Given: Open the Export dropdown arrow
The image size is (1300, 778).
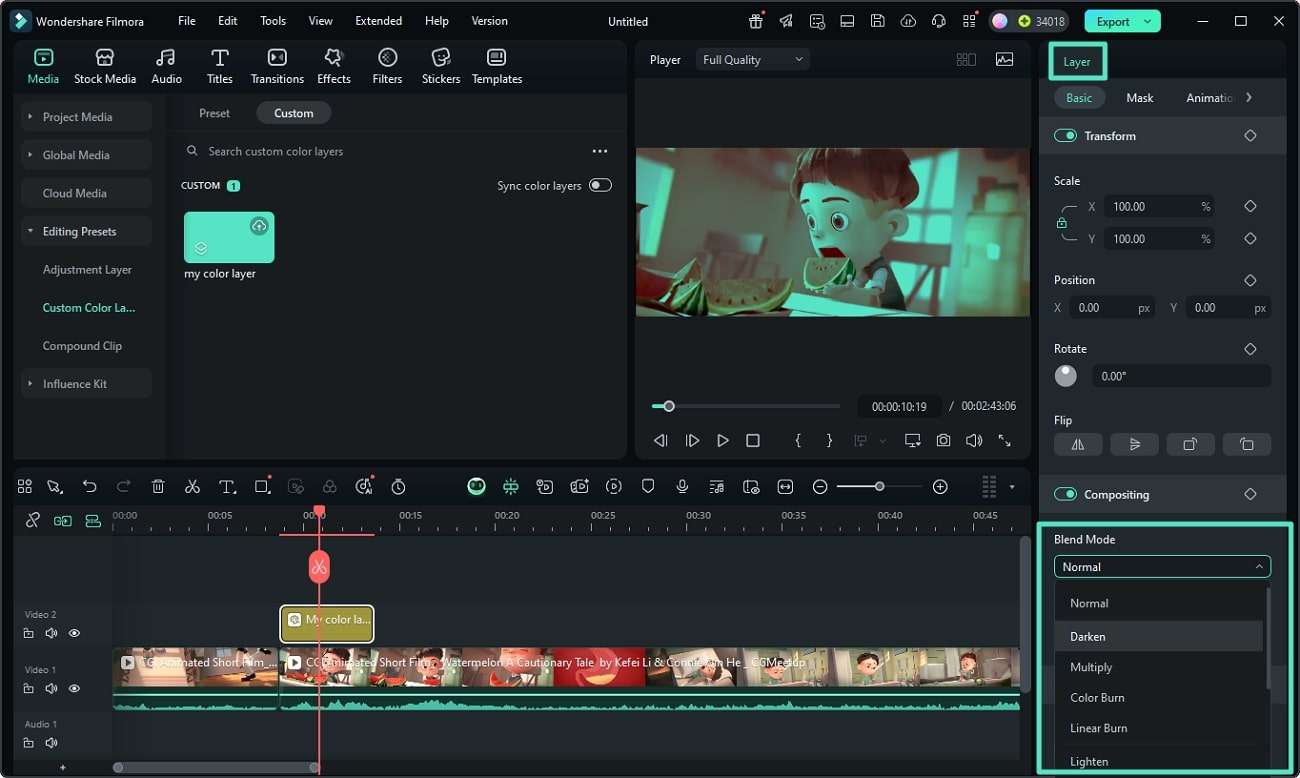Looking at the screenshot, I should pos(1147,21).
